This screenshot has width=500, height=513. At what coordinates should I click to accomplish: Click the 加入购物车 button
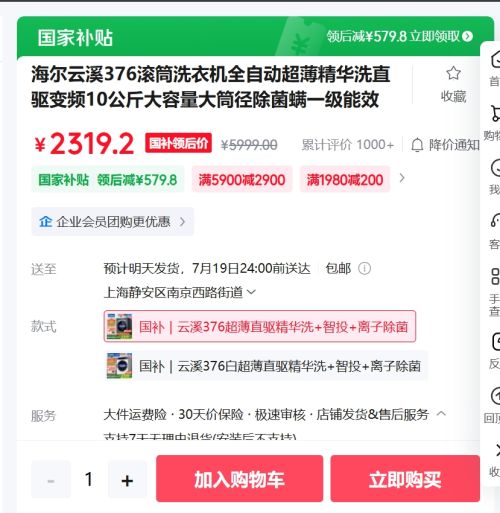[239, 479]
